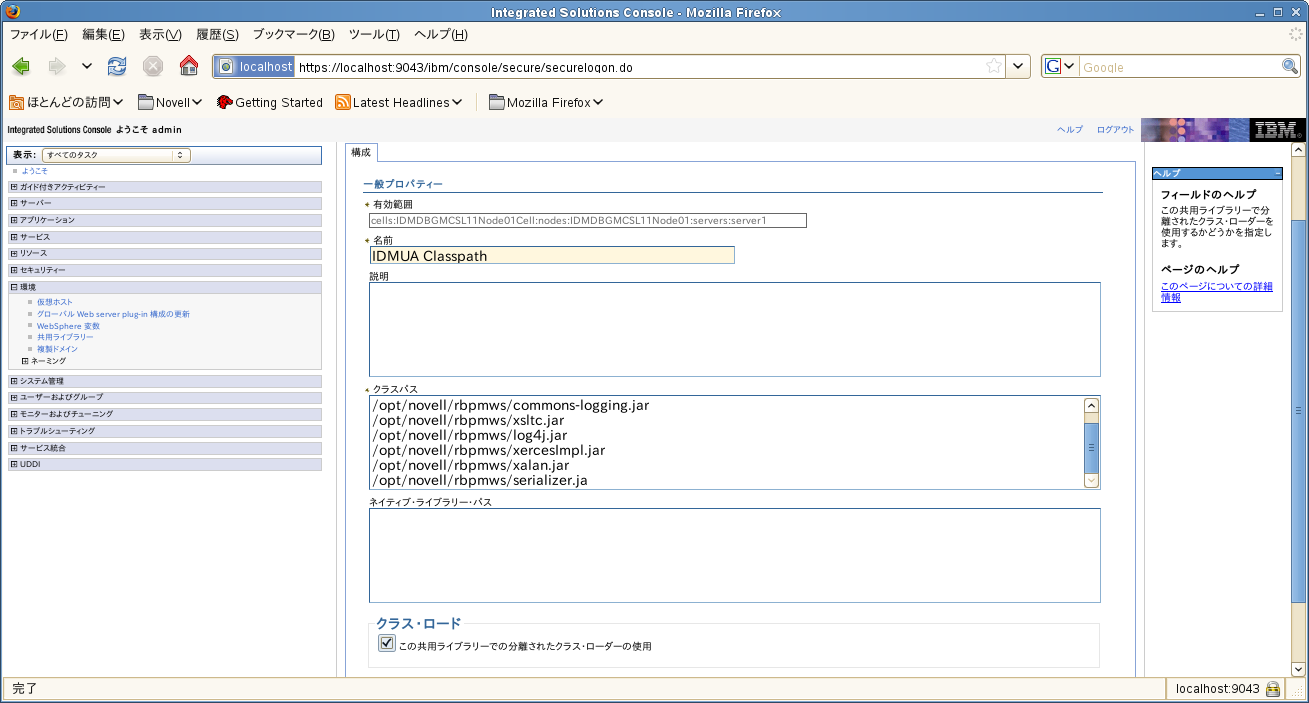Select the 構成 tab
Image resolution: width=1309 pixels, height=703 pixels.
coord(361,152)
